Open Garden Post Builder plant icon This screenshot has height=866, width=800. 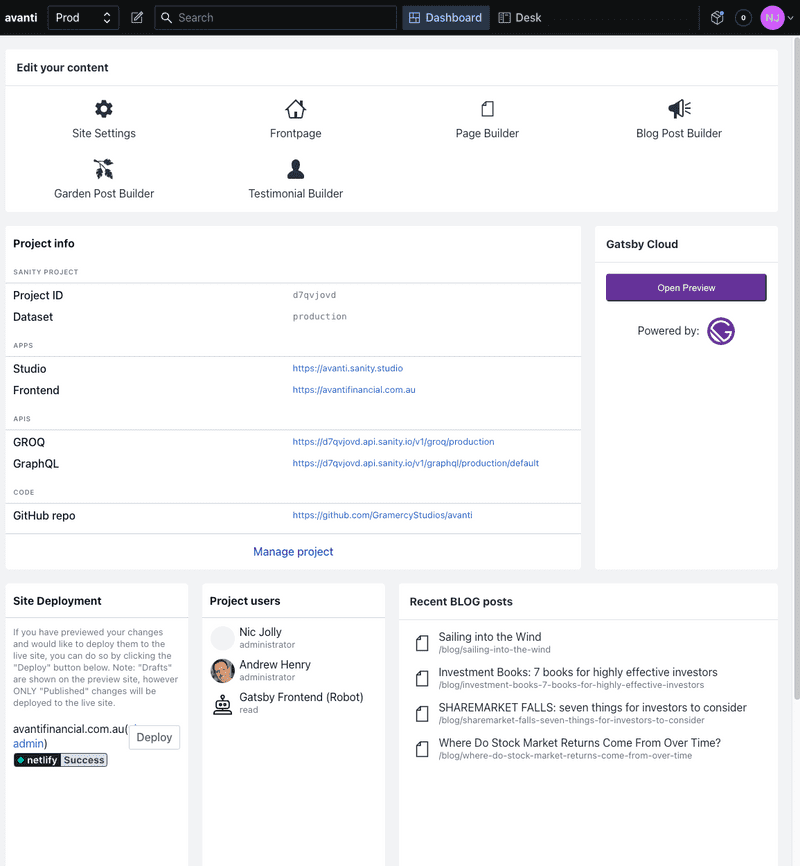[103, 169]
